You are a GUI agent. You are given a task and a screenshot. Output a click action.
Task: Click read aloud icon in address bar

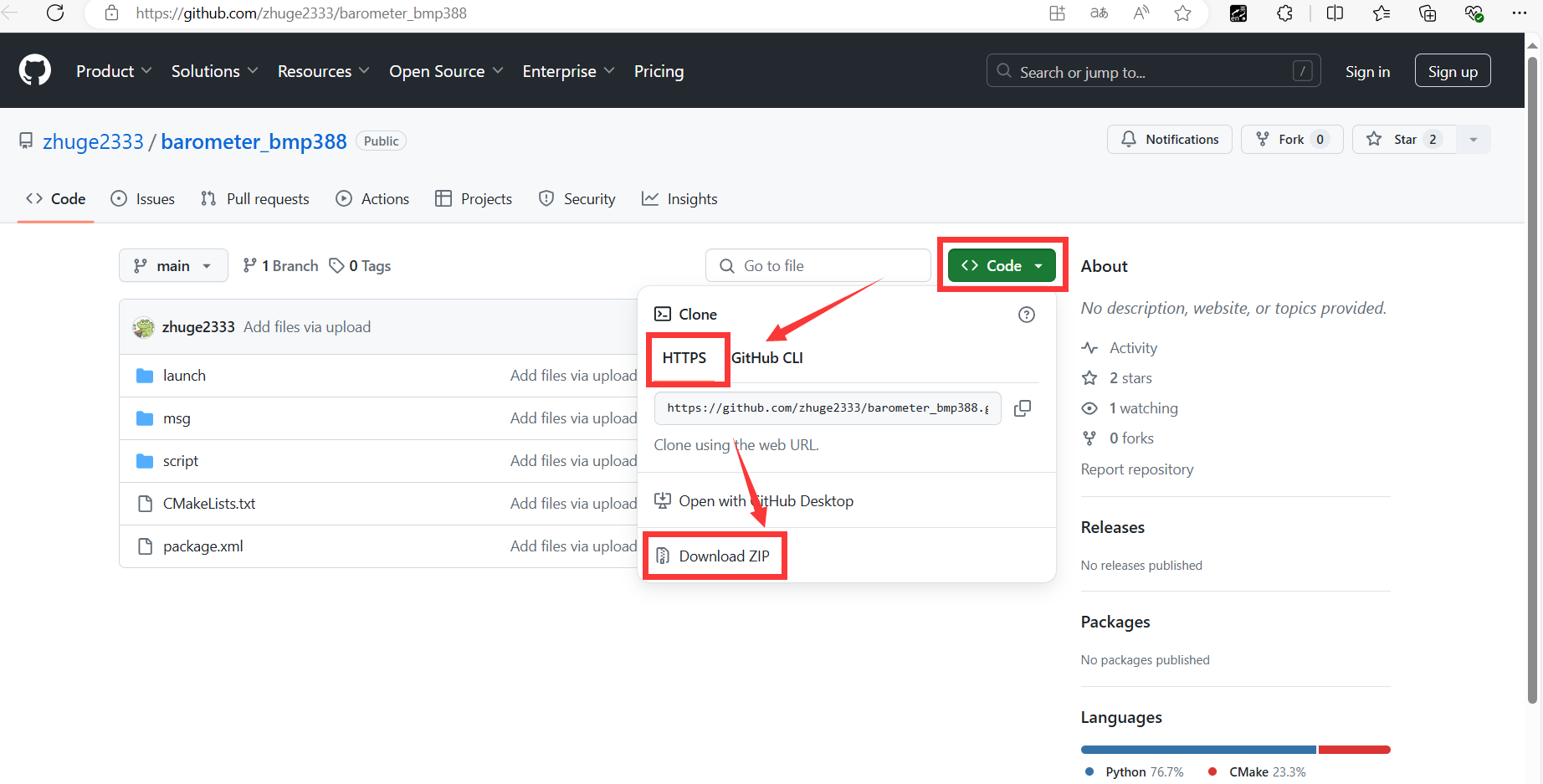(x=1141, y=13)
